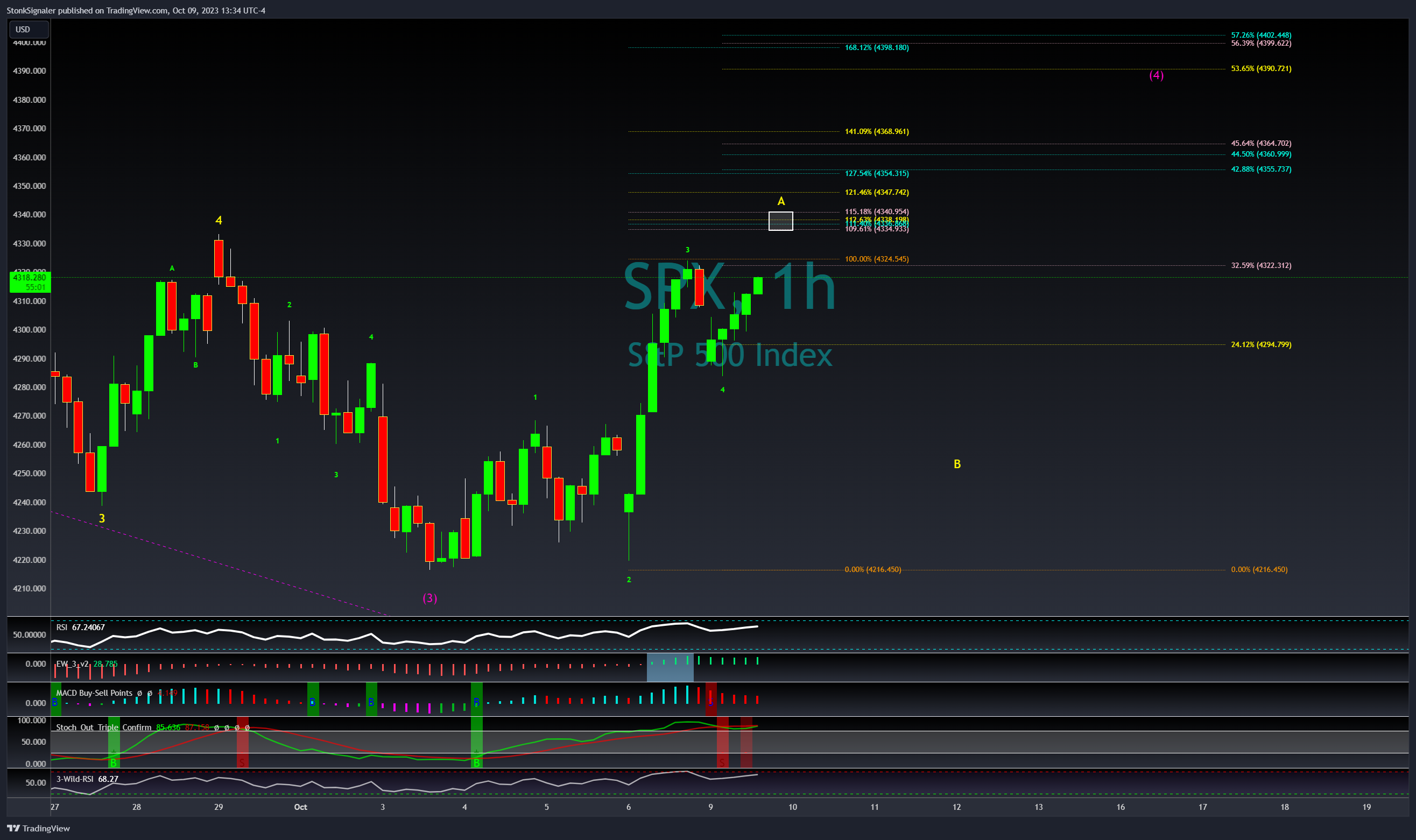Image resolution: width=1416 pixels, height=840 pixels.
Task: Click the yellow wave A label
Action: pyautogui.click(x=781, y=201)
